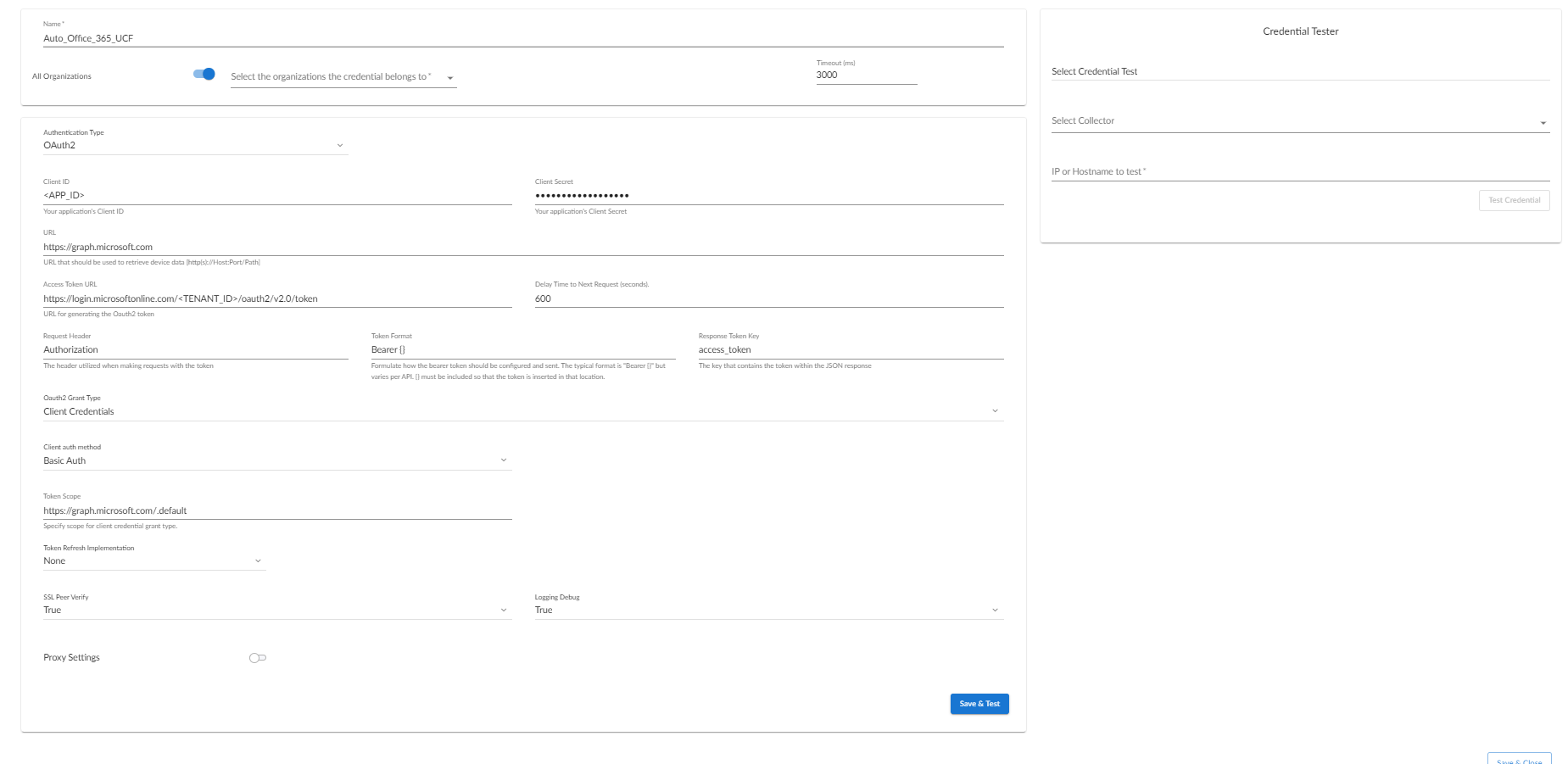Open the SSL Peer Verify dropdown
Viewport: 1568px width, 764px height.
[x=277, y=610]
